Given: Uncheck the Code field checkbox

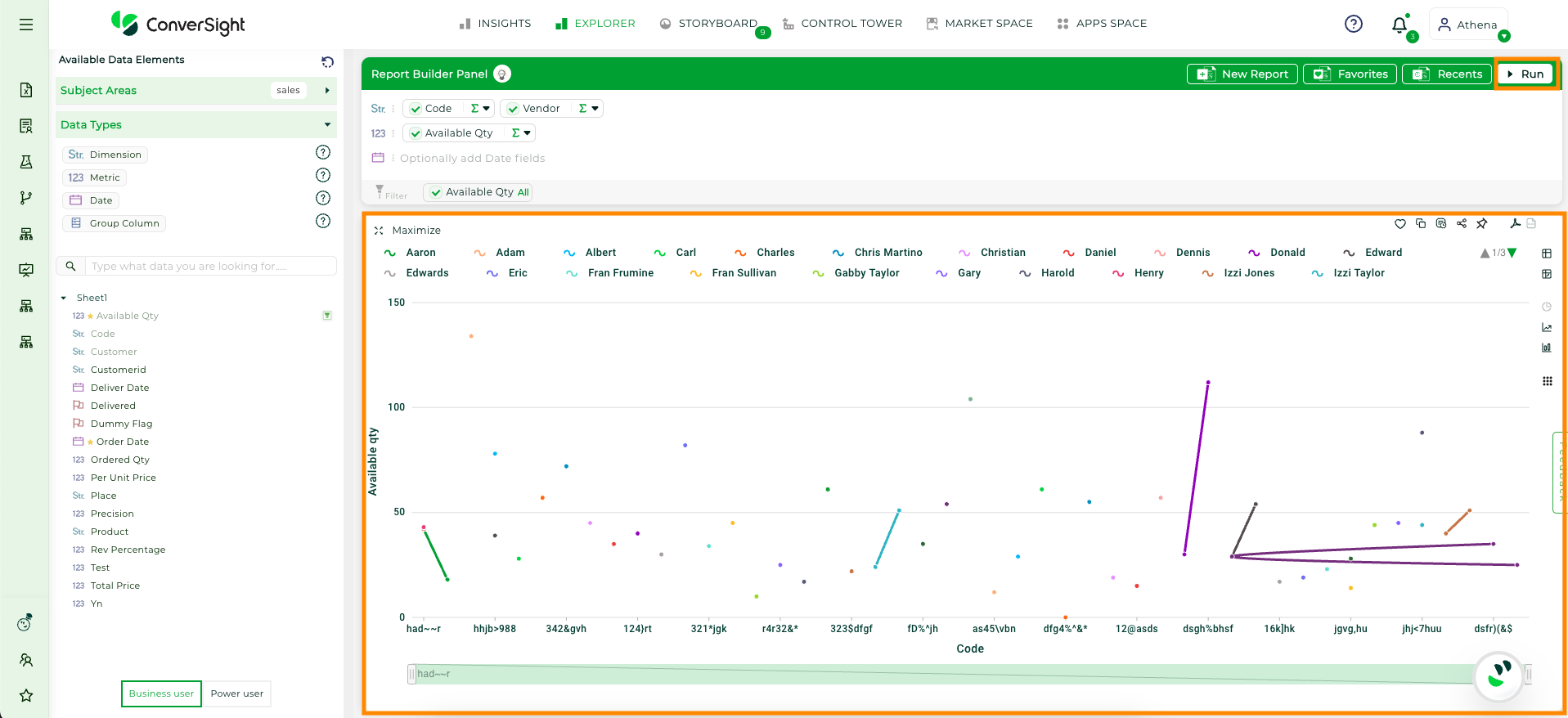Looking at the screenshot, I should click(416, 109).
